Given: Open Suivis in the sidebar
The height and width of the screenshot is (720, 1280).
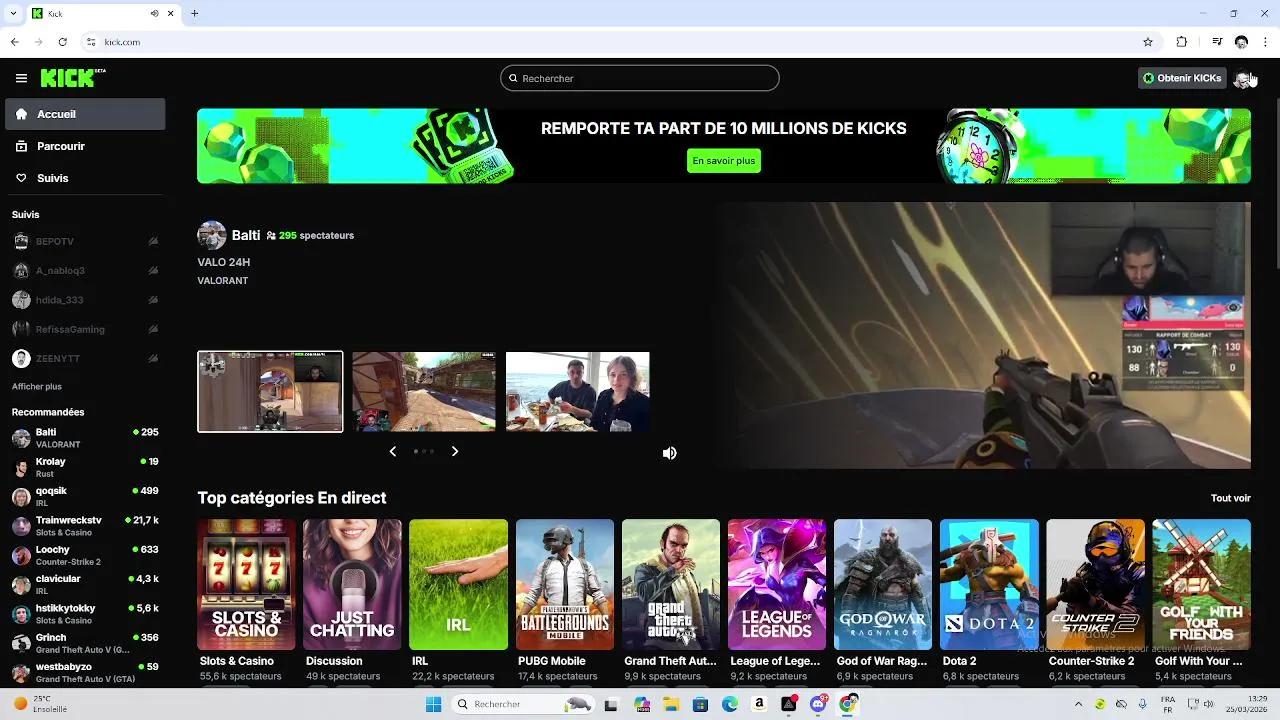Looking at the screenshot, I should click(x=85, y=178).
